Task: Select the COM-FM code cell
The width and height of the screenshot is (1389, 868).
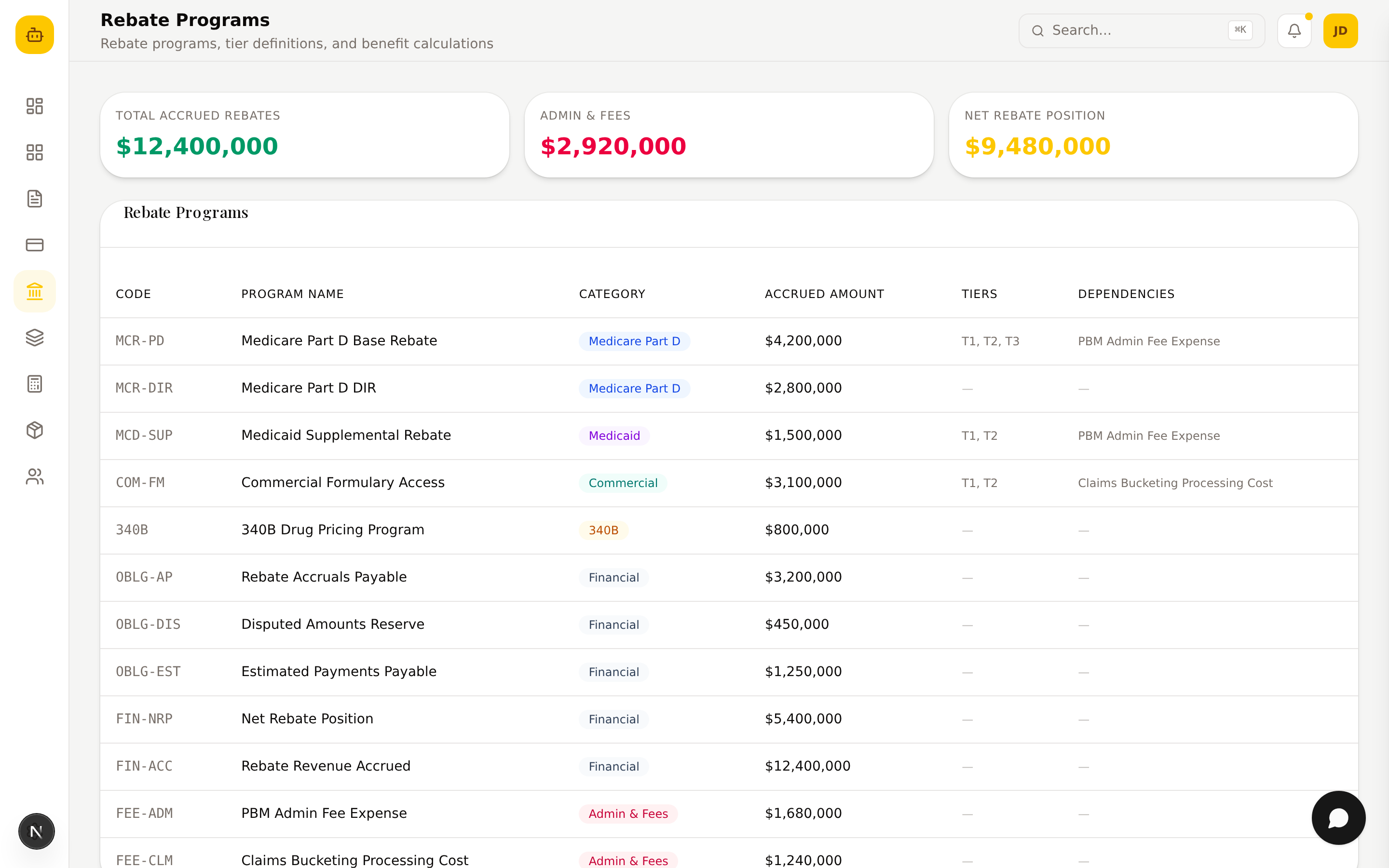Action: tap(140, 483)
